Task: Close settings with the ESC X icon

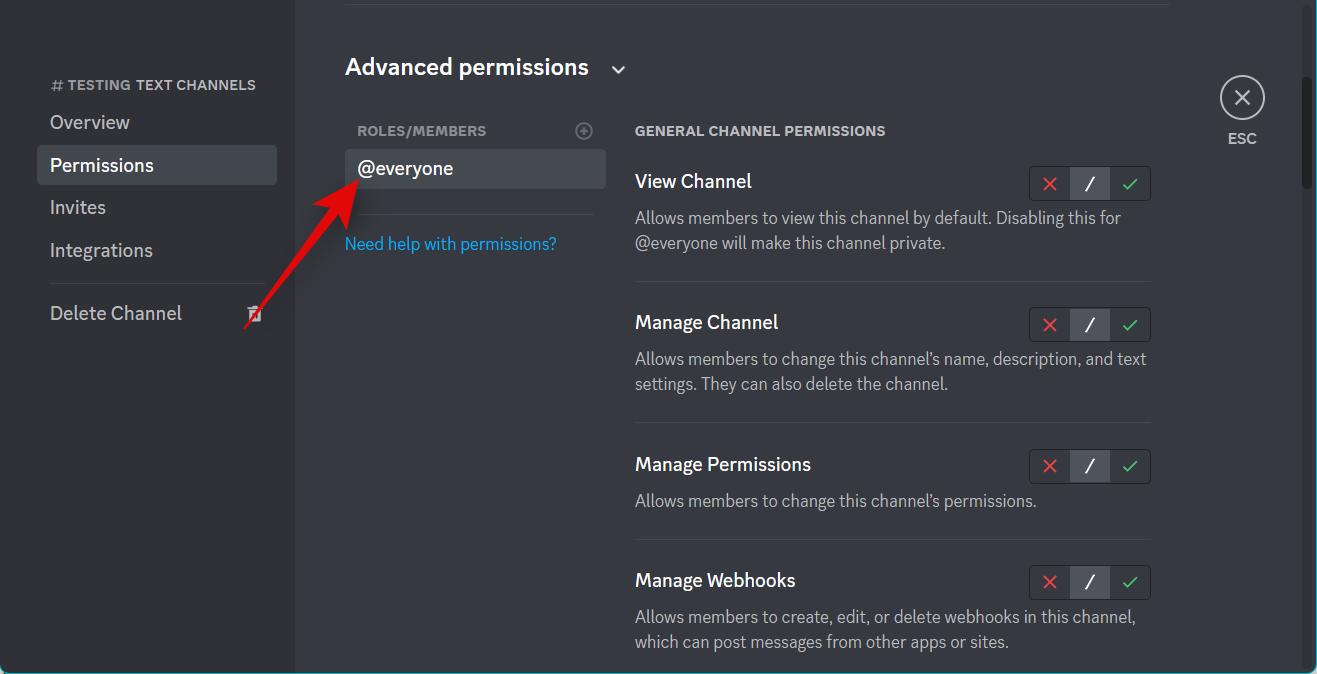Action: tap(1242, 98)
